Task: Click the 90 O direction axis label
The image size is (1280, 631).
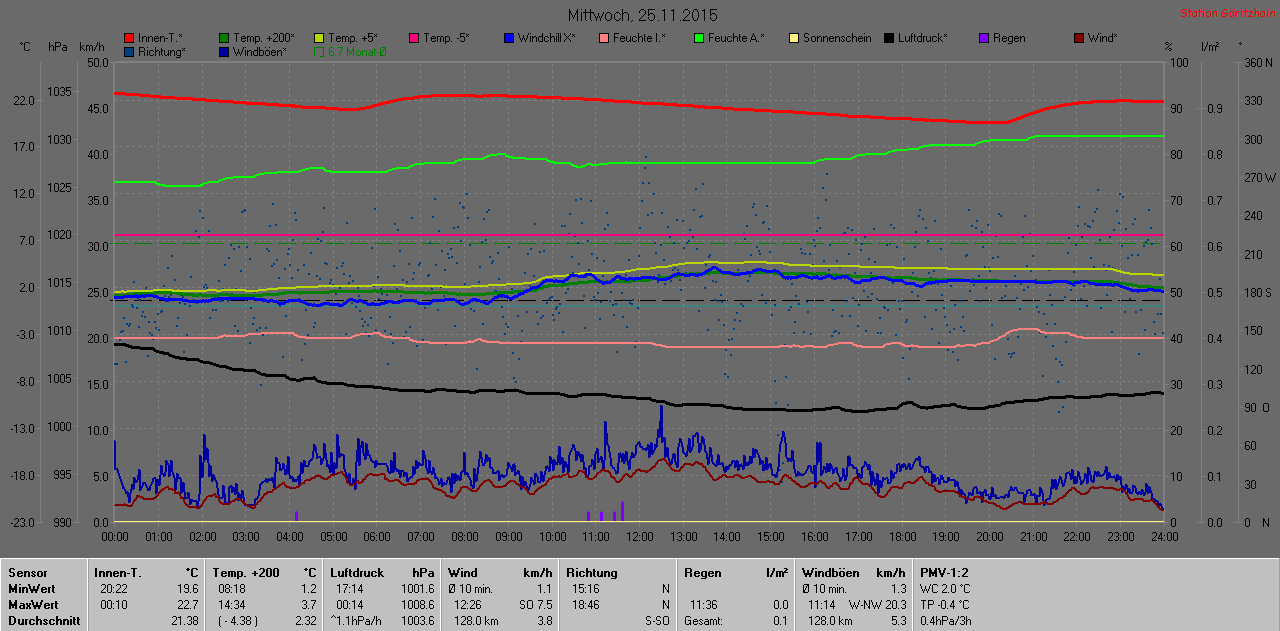Action: point(1257,407)
